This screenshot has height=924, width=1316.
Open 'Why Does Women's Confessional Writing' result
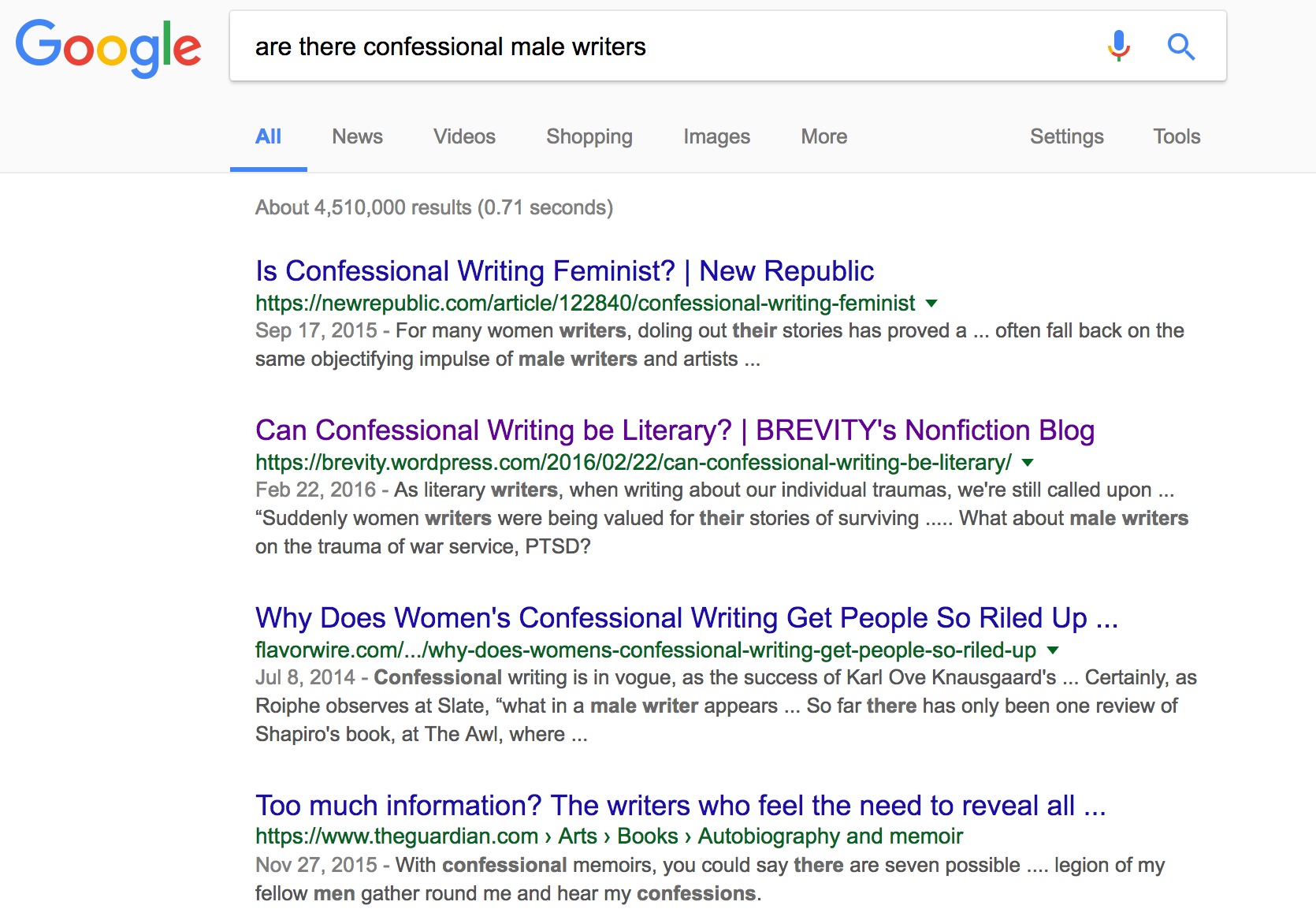(686, 618)
